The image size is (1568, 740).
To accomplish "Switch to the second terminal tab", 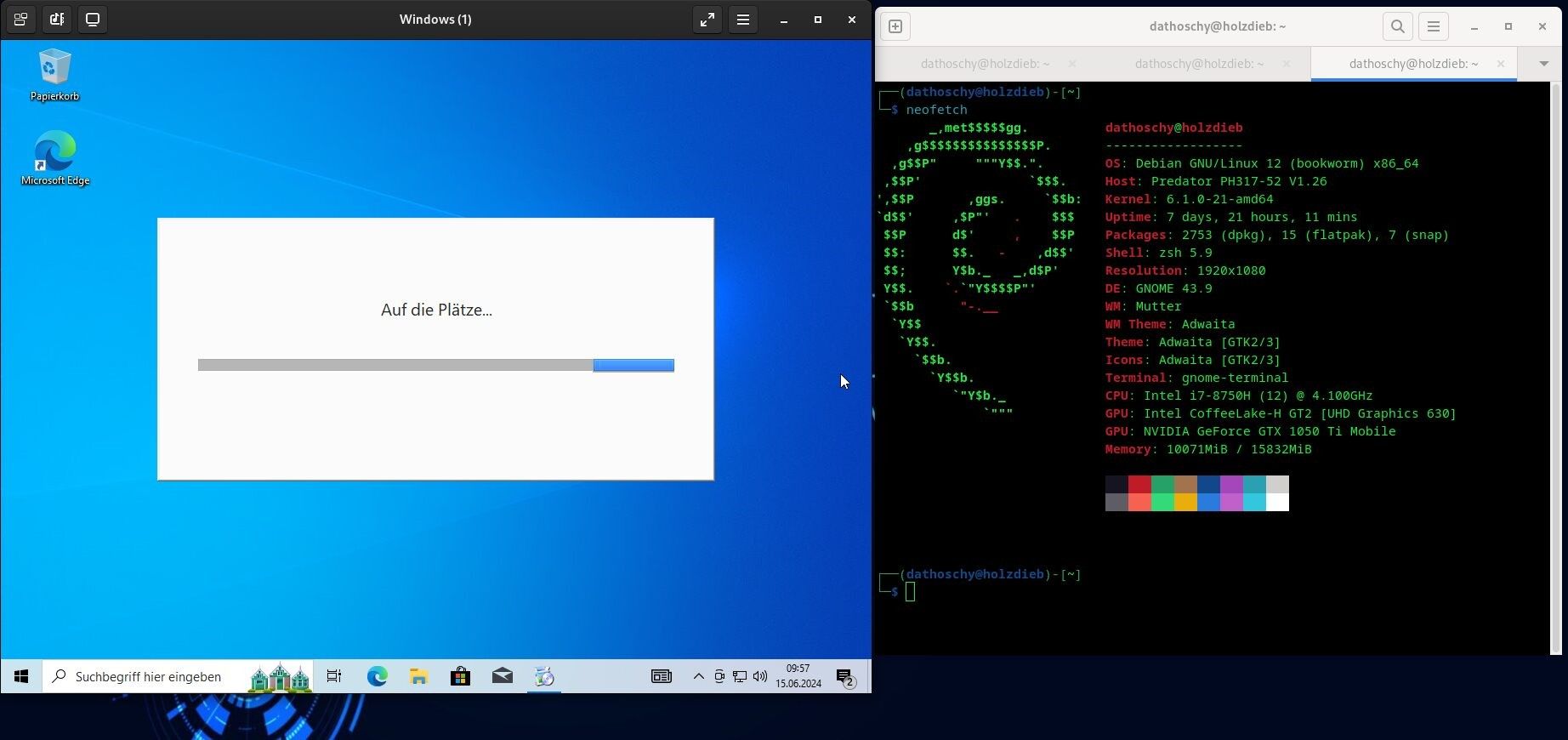I will 1199,64.
